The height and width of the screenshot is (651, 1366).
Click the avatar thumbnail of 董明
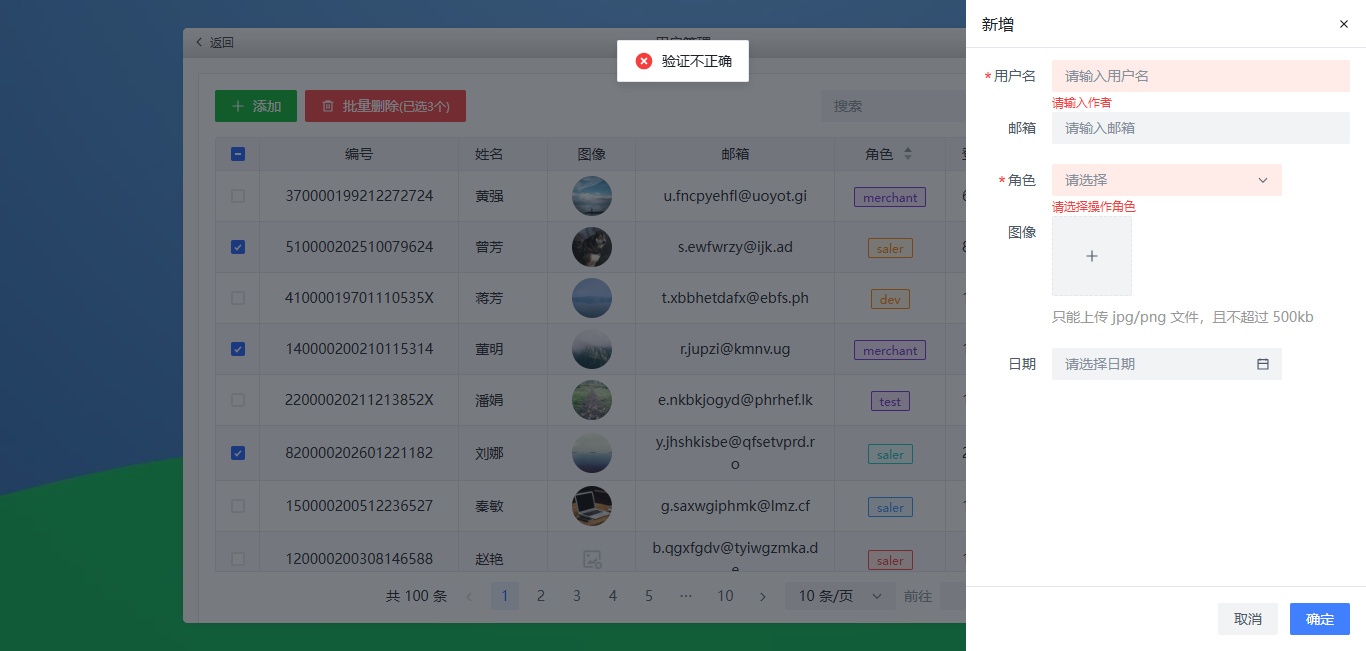[x=592, y=349]
